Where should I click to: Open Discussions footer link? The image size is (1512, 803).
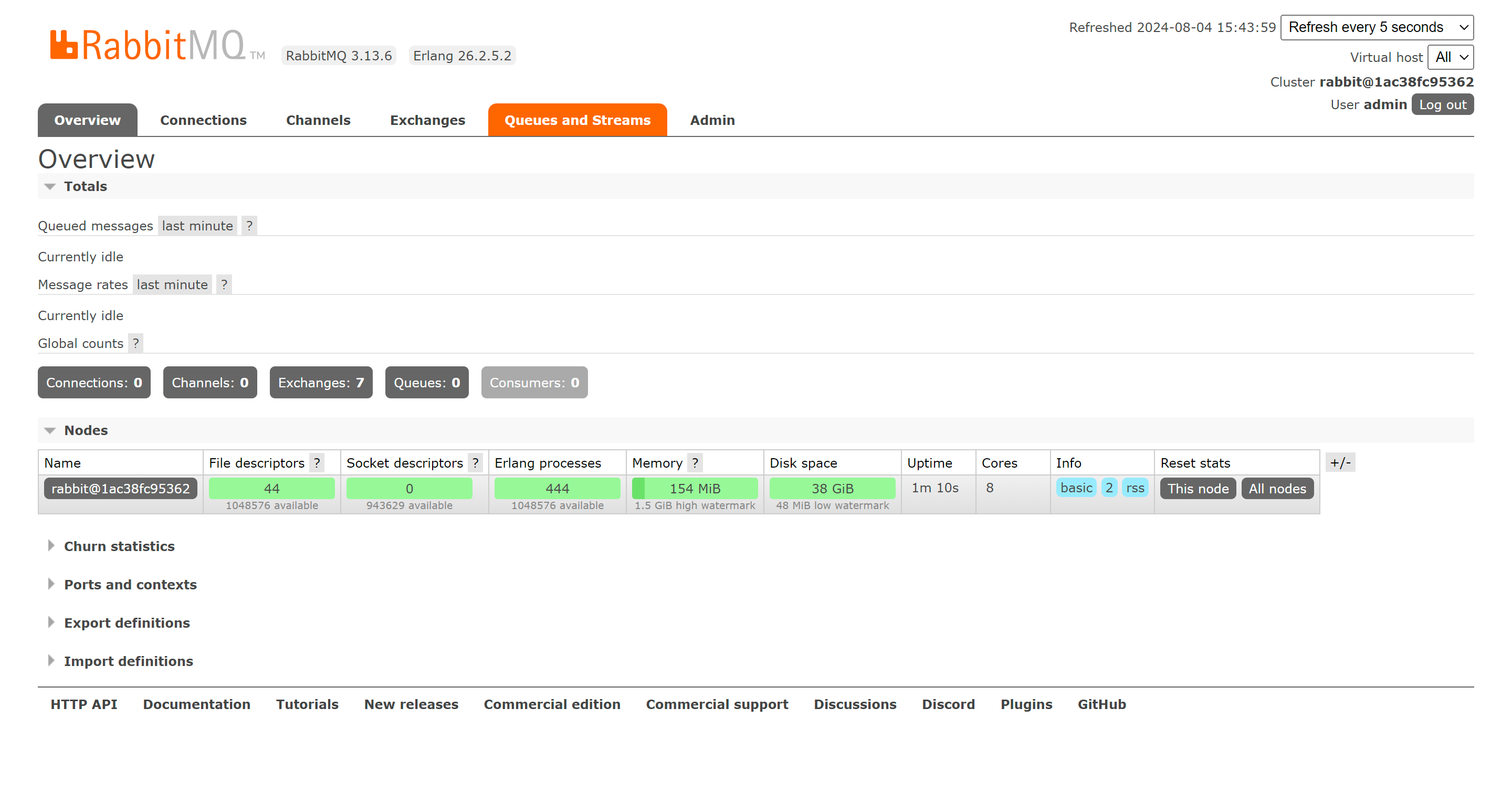coord(855,704)
